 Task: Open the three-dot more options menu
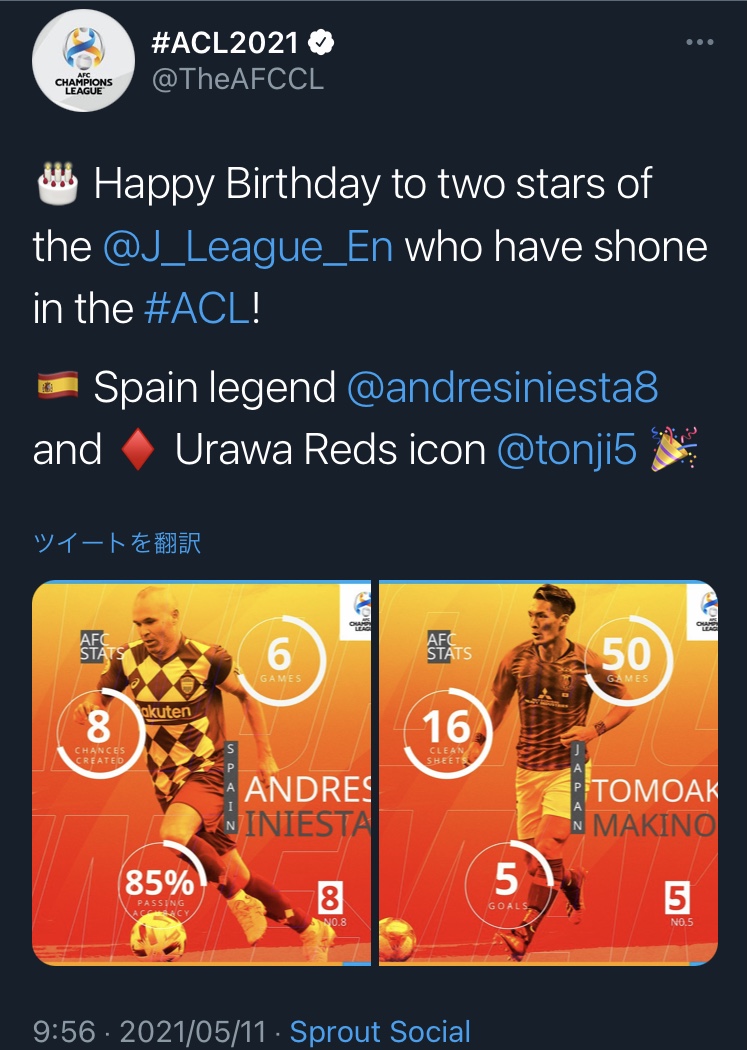point(699,42)
